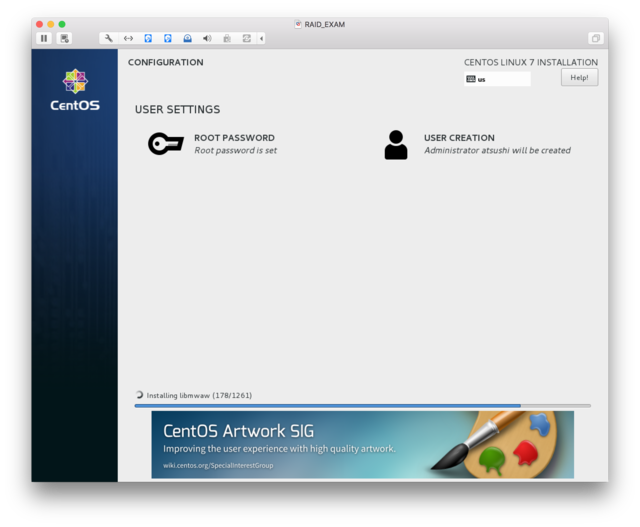
Task: Open virtual machine settings wrench icon
Action: tap(109, 38)
